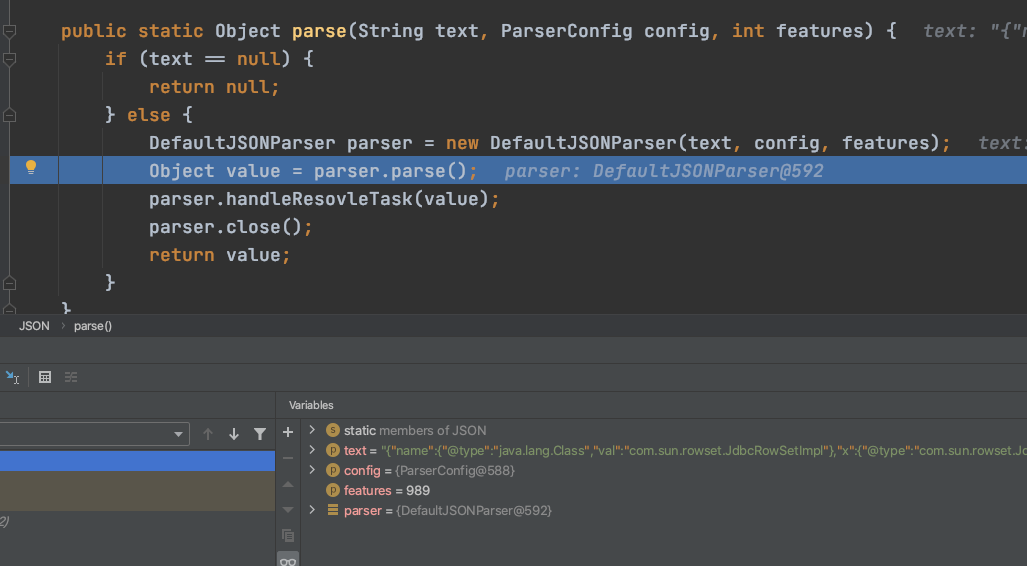
Task: Click the Run to Cursor icon
Action: 12,377
